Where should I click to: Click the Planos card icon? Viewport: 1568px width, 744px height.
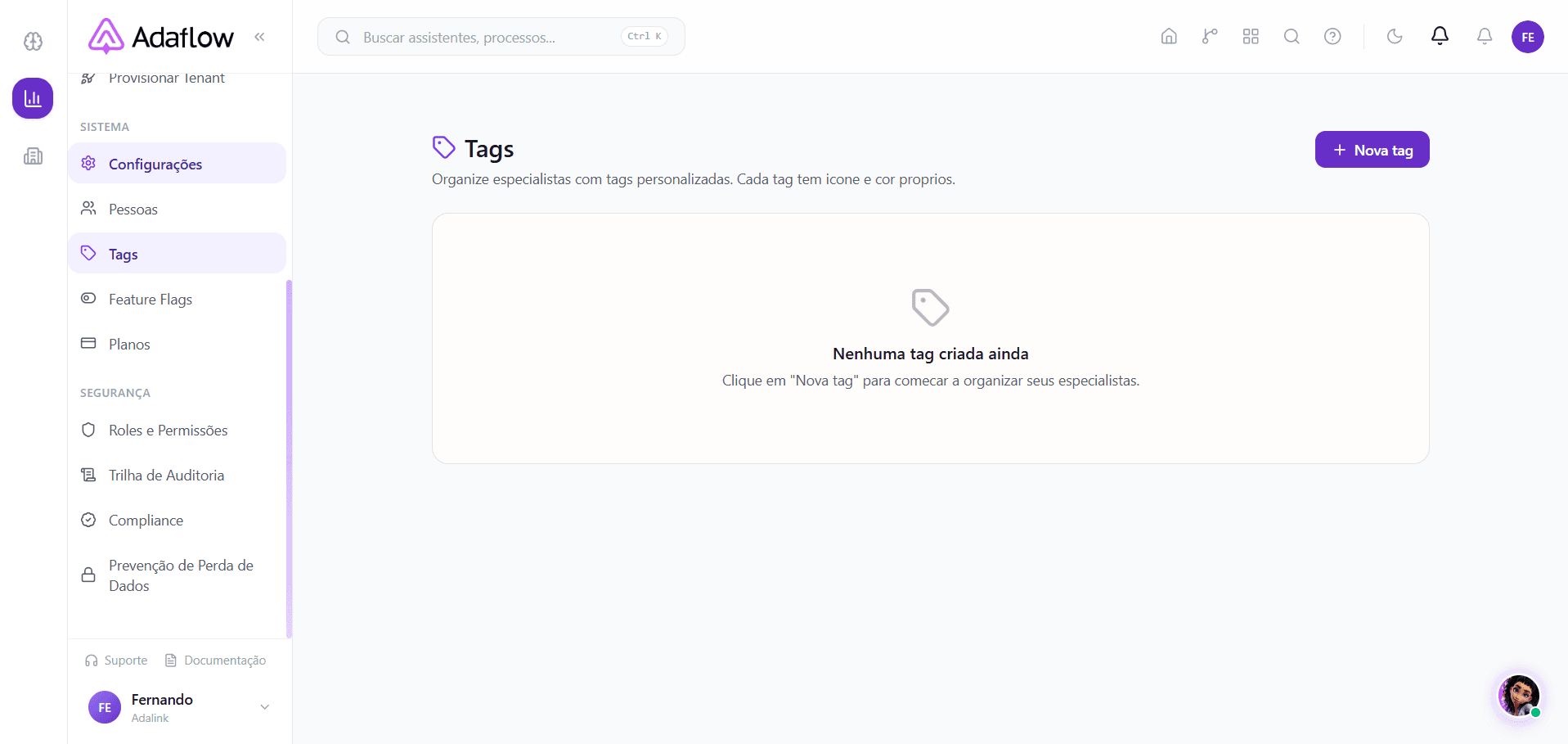88,343
